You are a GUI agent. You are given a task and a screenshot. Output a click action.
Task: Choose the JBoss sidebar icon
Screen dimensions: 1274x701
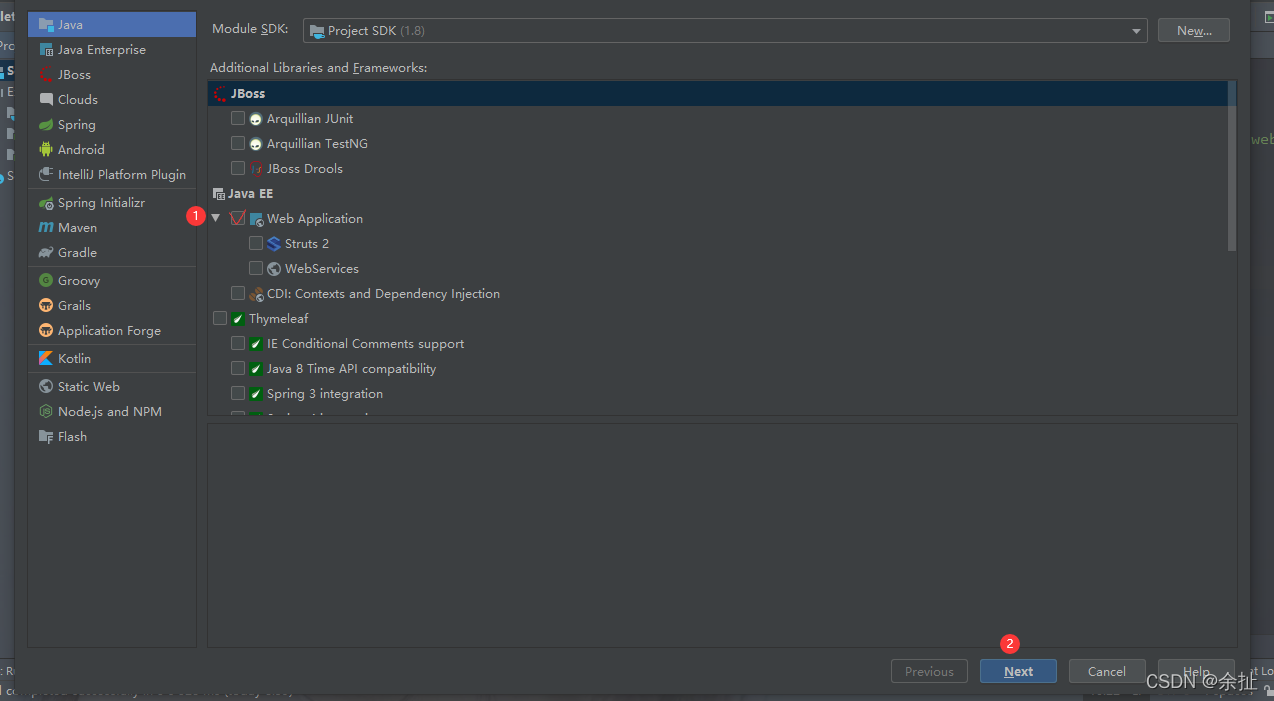[46, 74]
